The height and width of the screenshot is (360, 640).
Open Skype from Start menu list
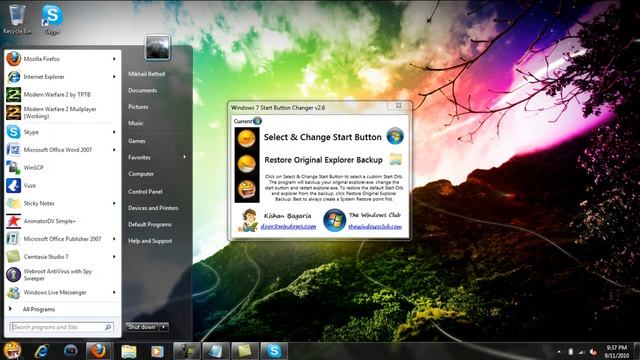click(x=62, y=132)
